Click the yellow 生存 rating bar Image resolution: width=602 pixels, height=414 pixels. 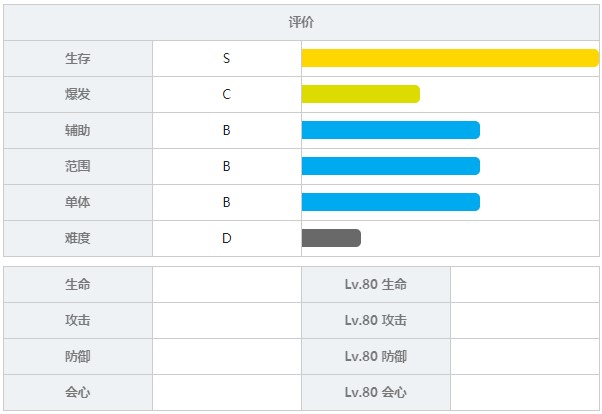pyautogui.click(x=450, y=58)
